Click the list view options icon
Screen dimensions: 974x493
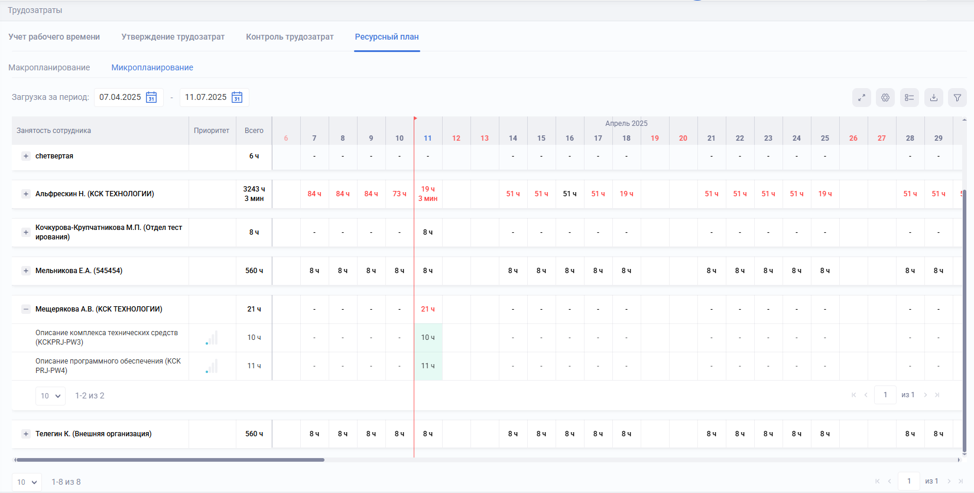point(909,97)
